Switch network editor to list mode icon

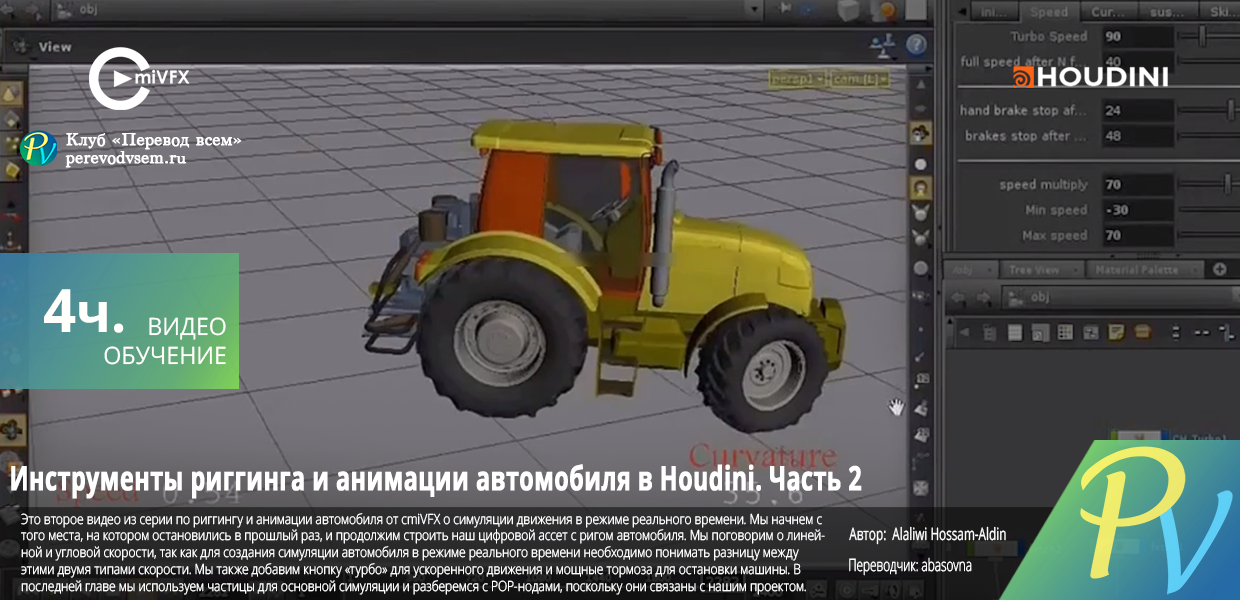point(1015,332)
